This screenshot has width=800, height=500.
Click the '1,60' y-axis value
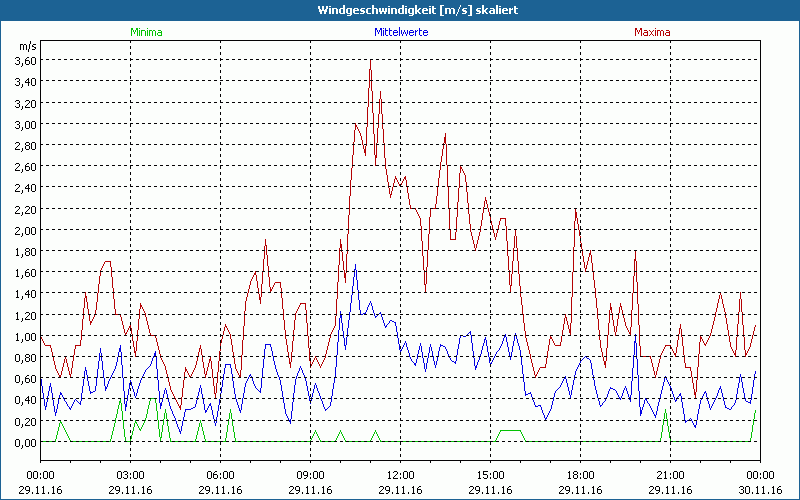click(x=26, y=272)
